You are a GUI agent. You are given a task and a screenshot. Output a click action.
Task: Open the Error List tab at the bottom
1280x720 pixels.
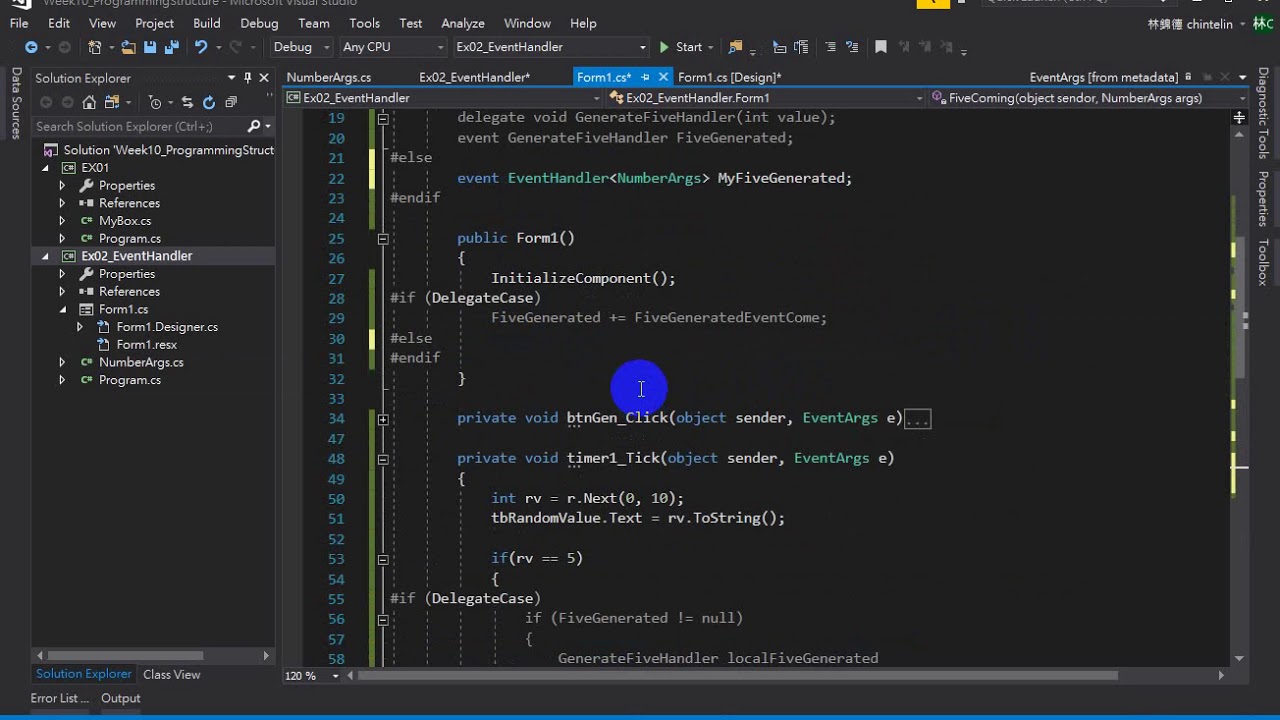tap(59, 698)
